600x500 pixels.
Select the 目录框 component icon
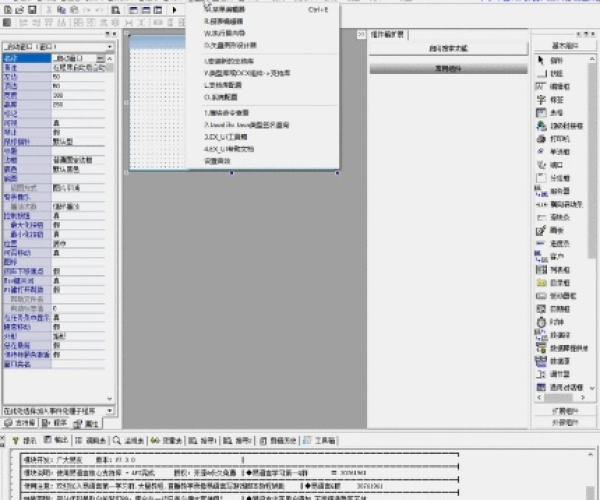point(541,283)
